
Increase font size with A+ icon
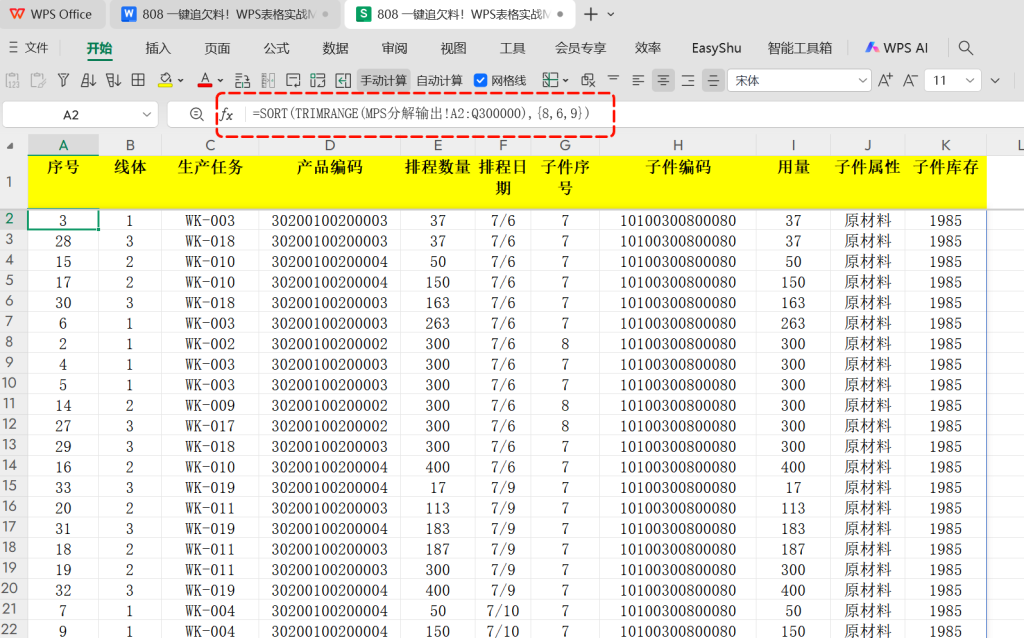[885, 80]
